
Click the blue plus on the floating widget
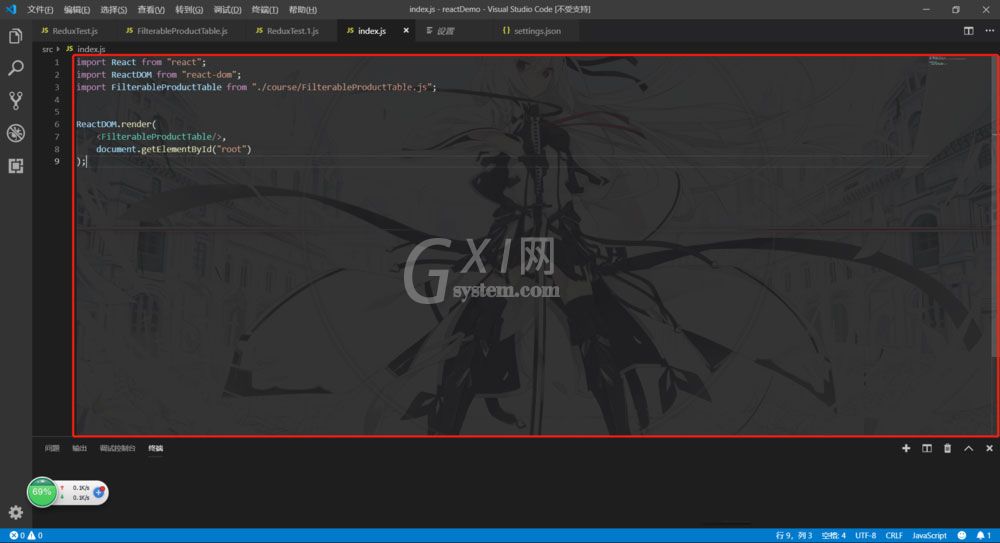point(99,492)
